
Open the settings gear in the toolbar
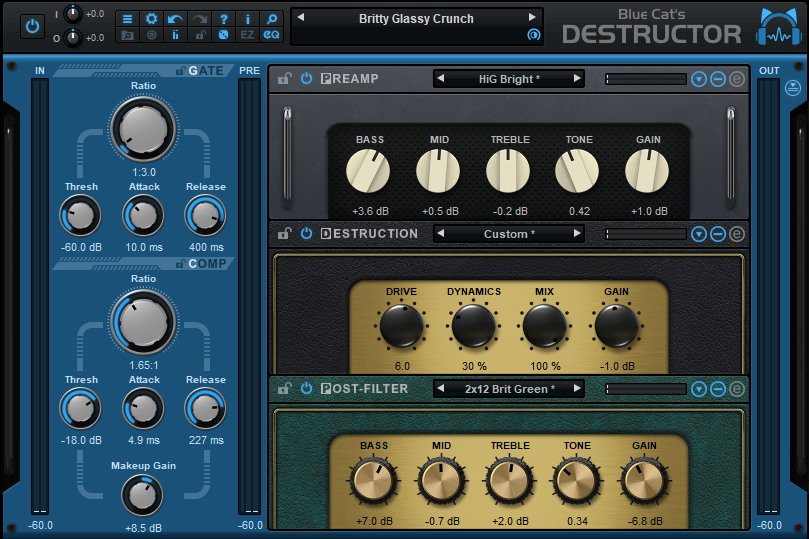(x=151, y=19)
